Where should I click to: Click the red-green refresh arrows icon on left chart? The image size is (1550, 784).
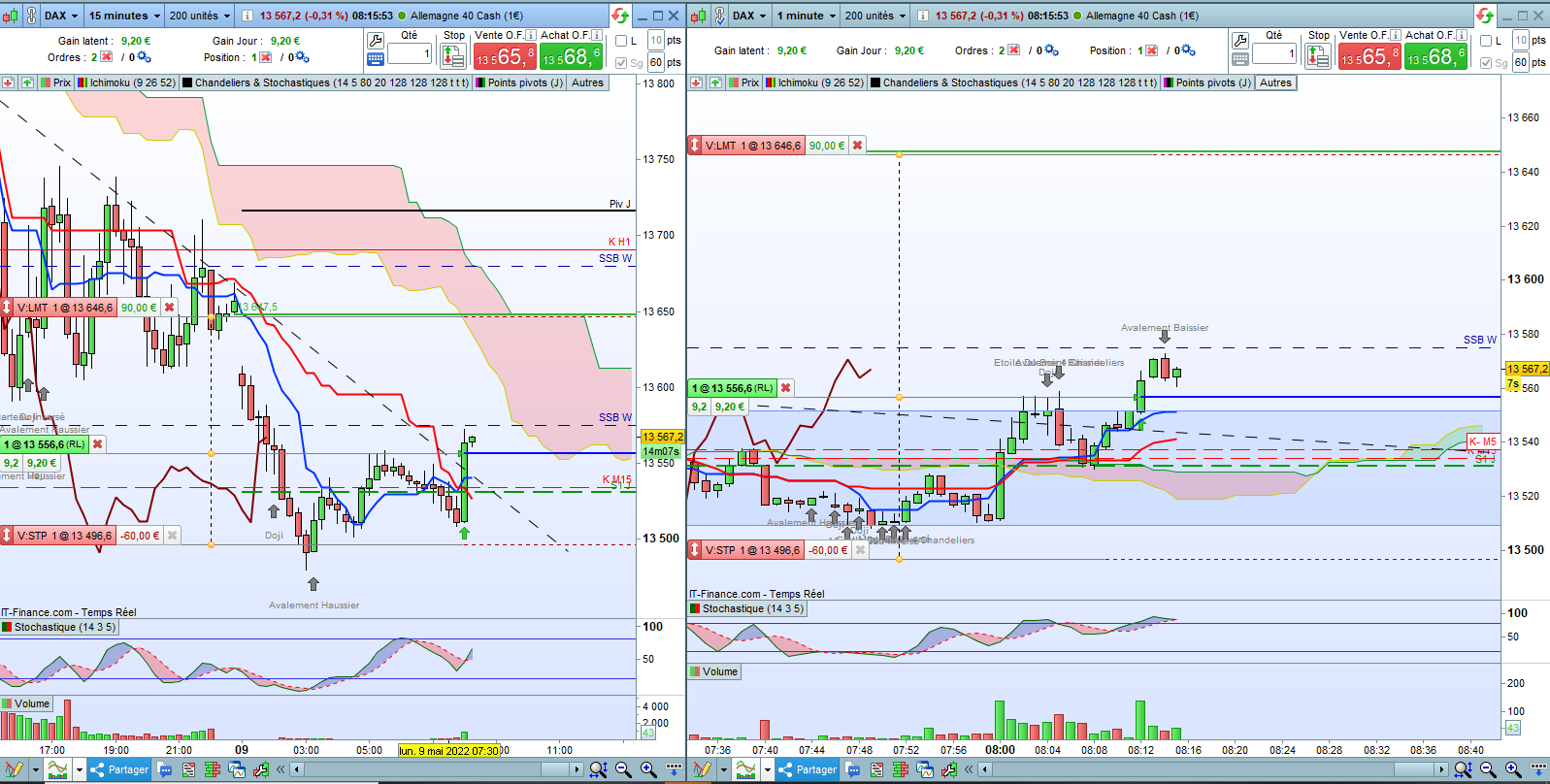[620, 16]
